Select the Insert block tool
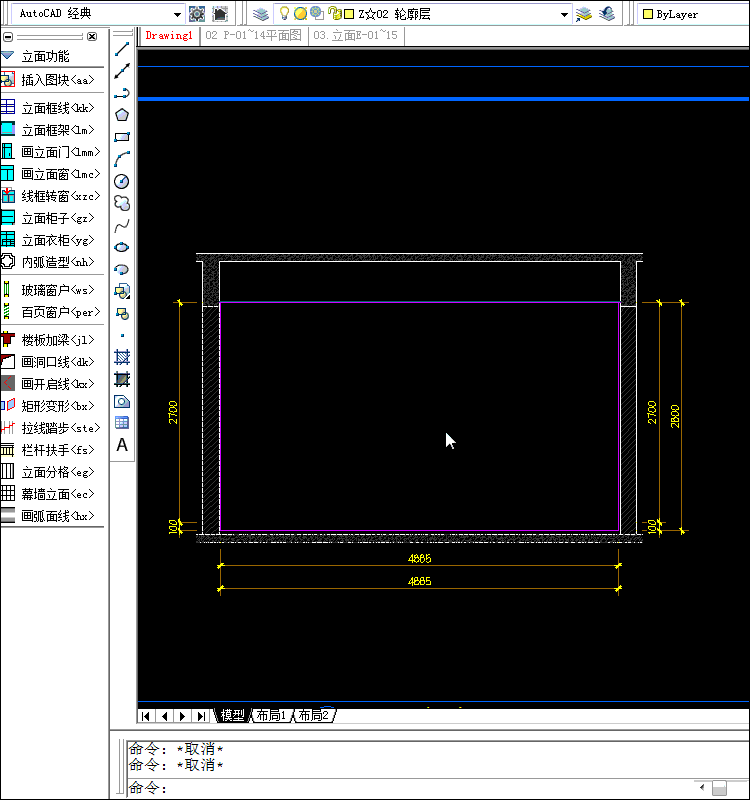The height and width of the screenshot is (800, 750). click(122, 291)
